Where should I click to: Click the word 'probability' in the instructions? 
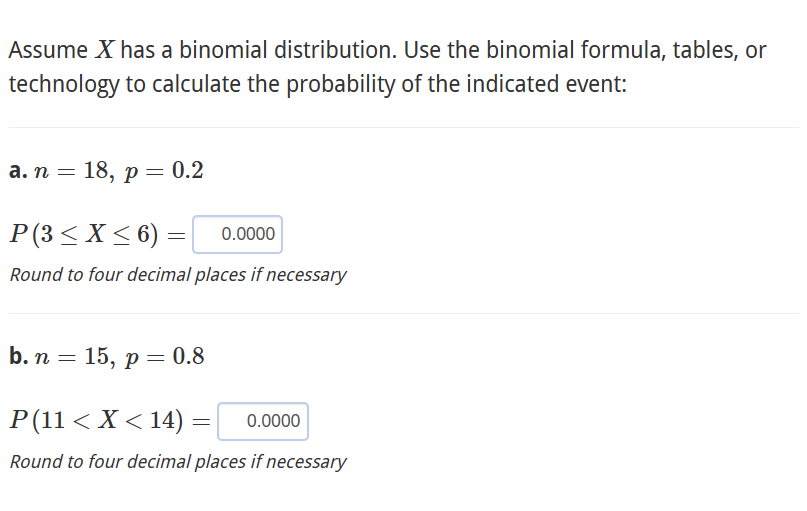[x=340, y=84]
